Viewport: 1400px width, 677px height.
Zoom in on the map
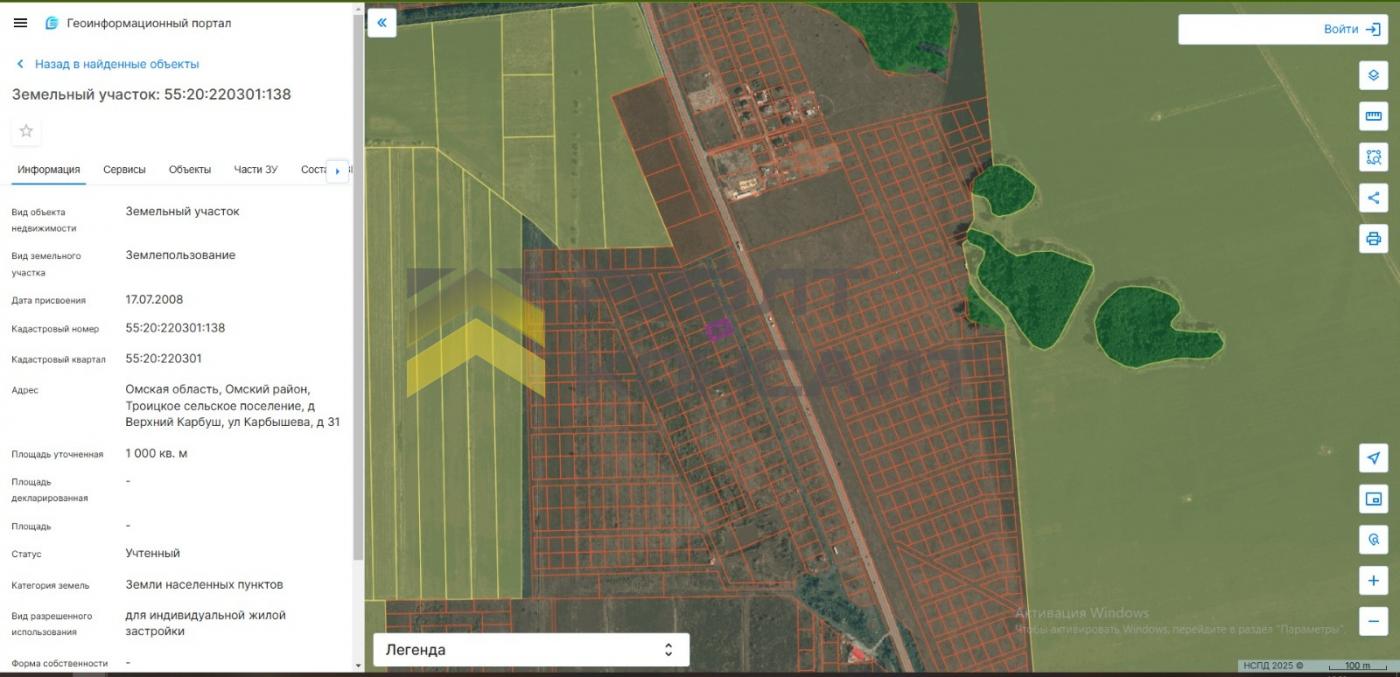click(1373, 581)
